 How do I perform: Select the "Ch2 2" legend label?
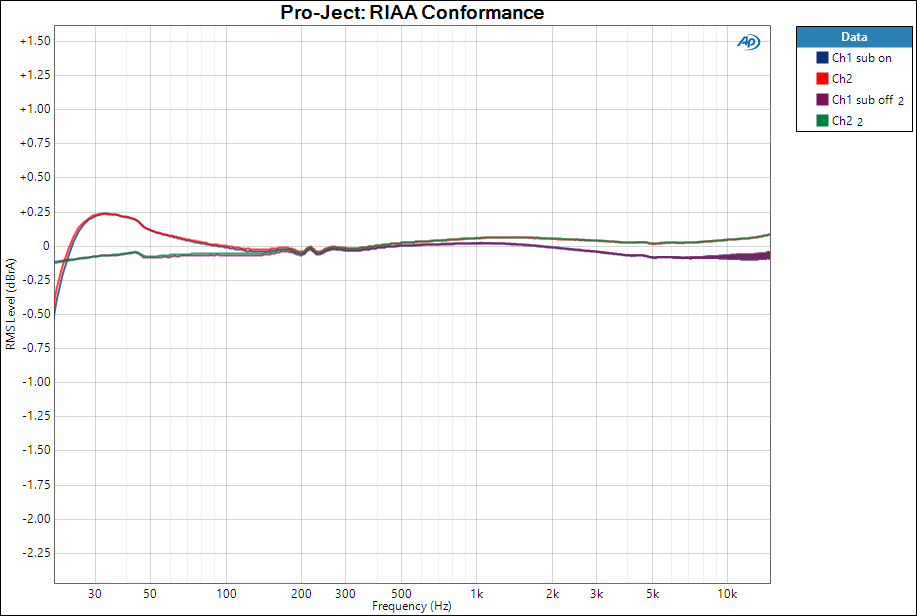click(847, 121)
